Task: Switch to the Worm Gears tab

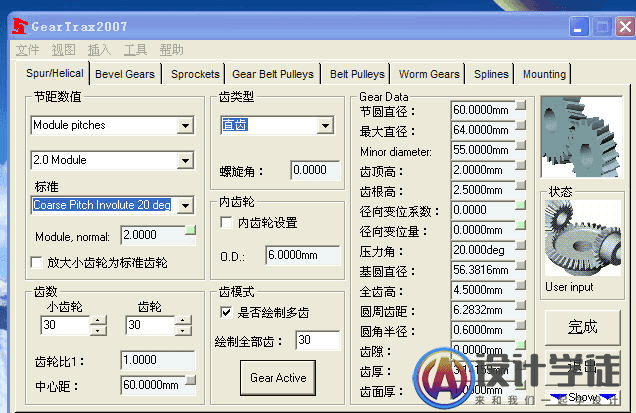Action: (429, 74)
